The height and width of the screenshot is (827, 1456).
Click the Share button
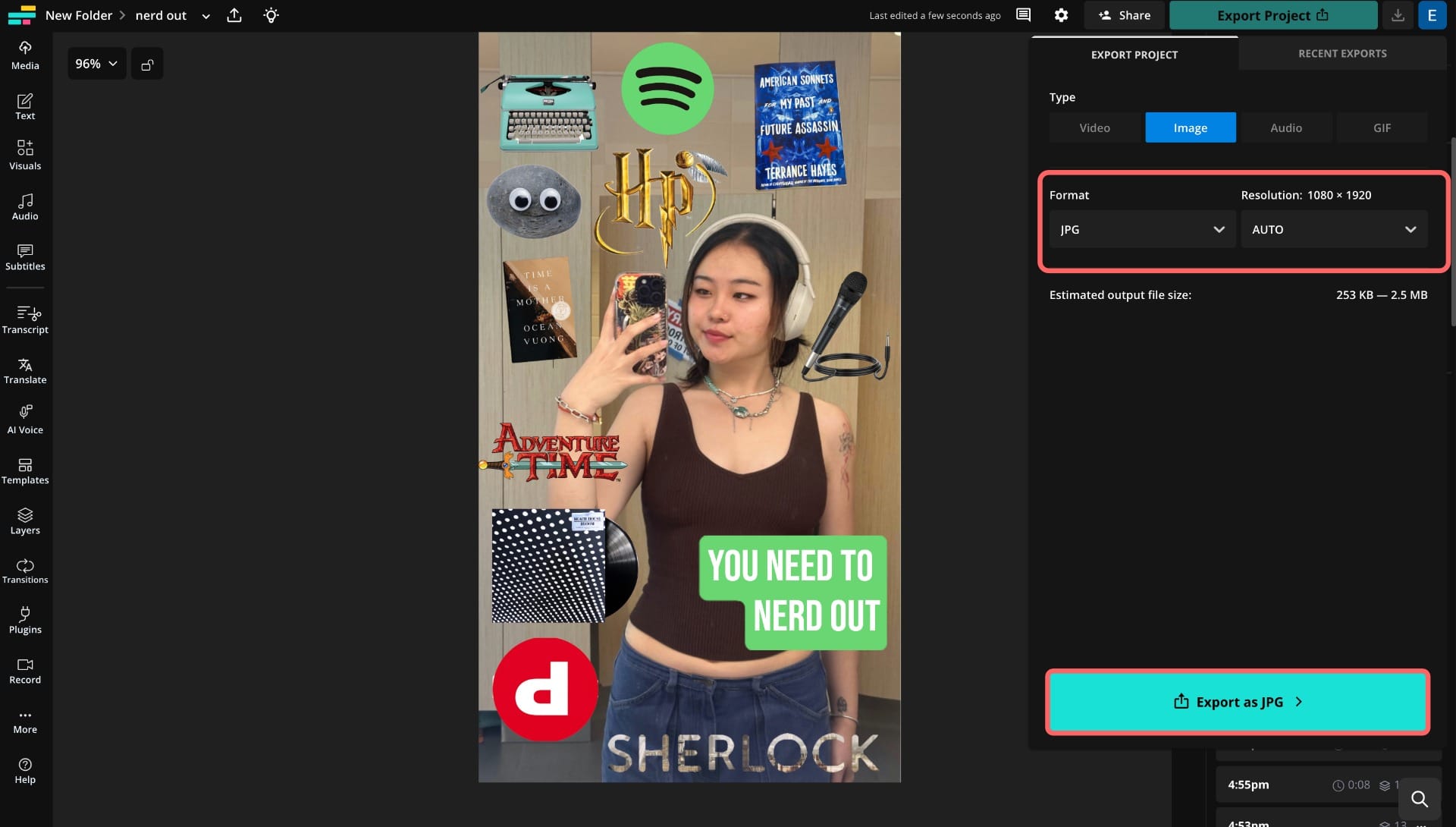click(x=1124, y=15)
